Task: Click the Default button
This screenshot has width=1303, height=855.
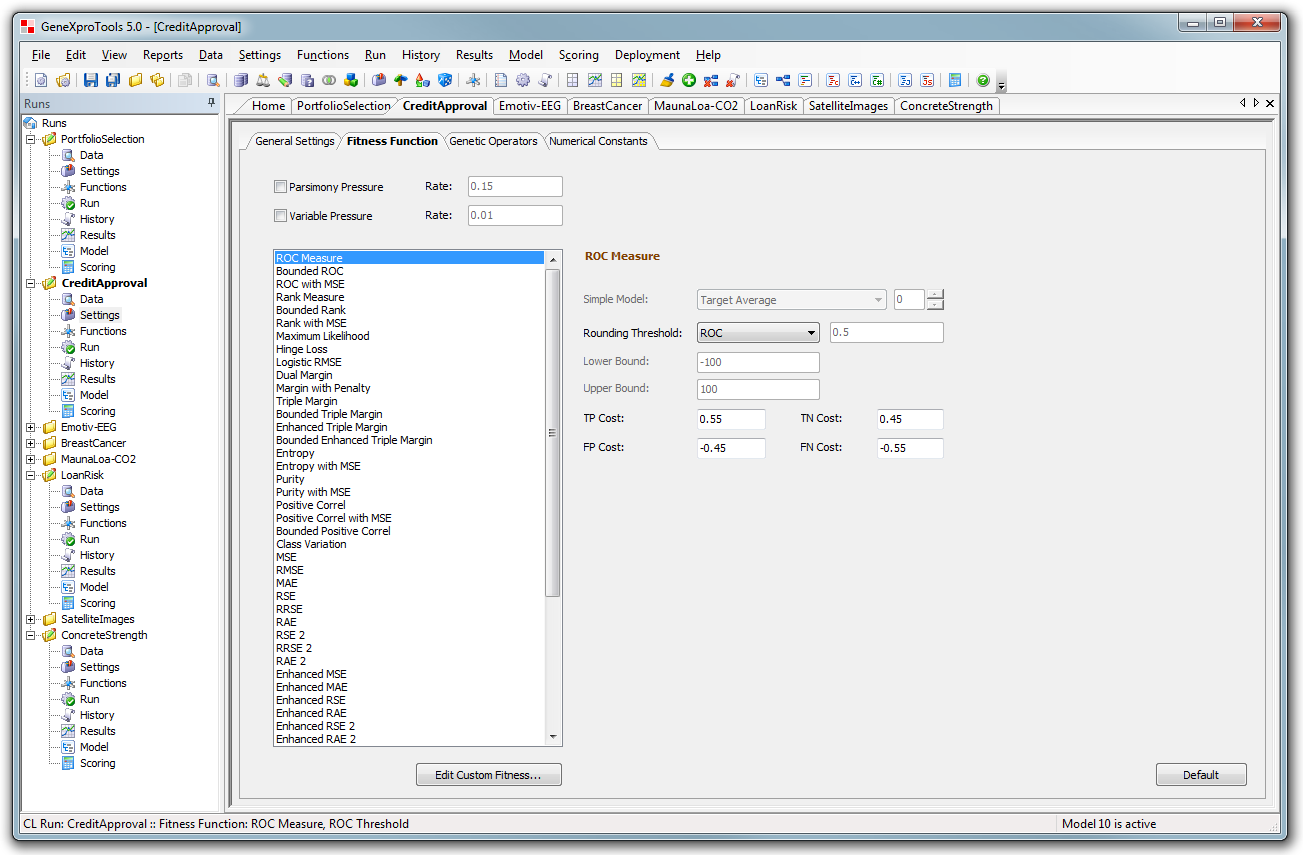Action: tap(1201, 775)
